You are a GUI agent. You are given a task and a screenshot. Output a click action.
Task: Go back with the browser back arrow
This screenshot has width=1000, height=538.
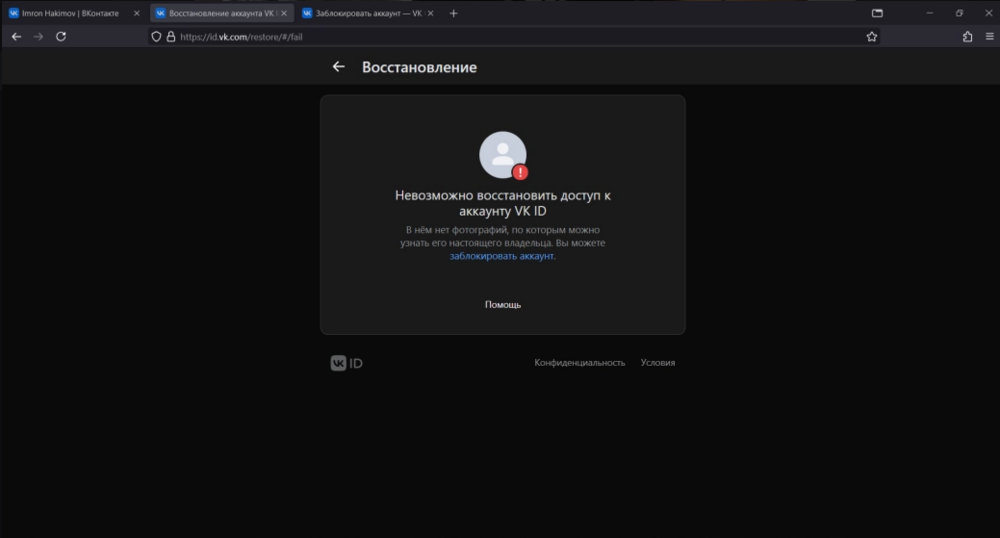coord(17,37)
